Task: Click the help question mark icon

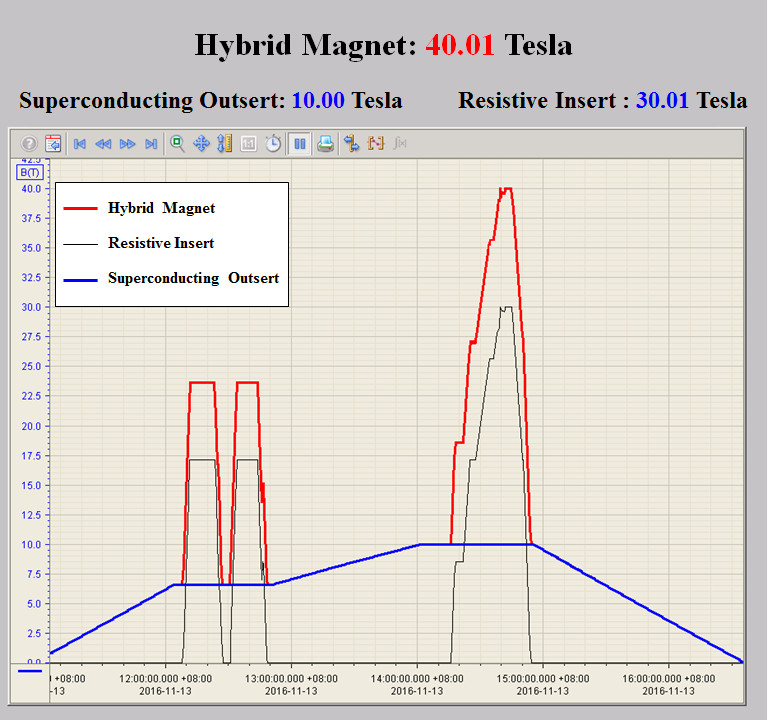Action: tap(29, 144)
